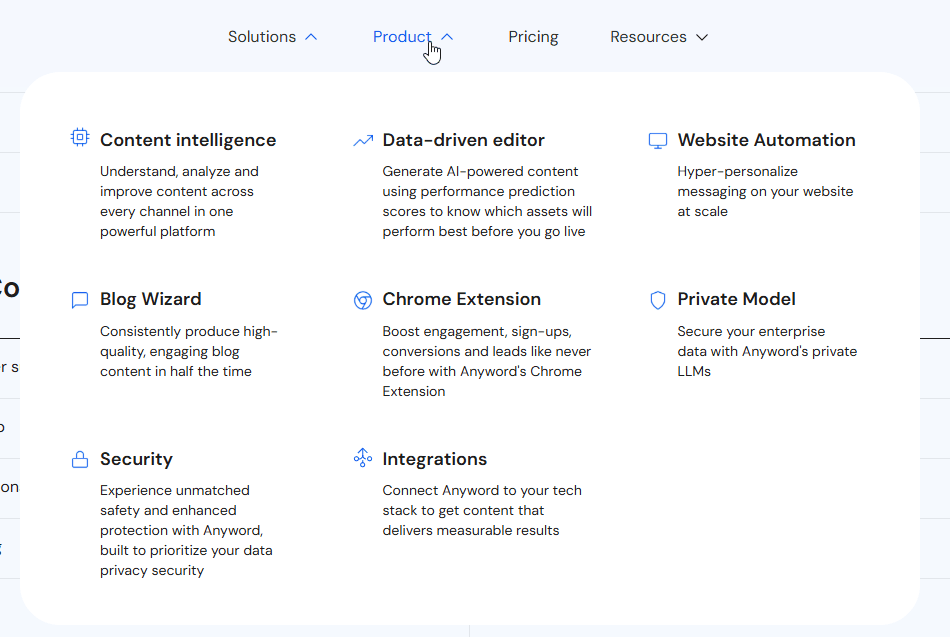Go to Content intelligence heading link
950x637 pixels.
click(x=188, y=140)
